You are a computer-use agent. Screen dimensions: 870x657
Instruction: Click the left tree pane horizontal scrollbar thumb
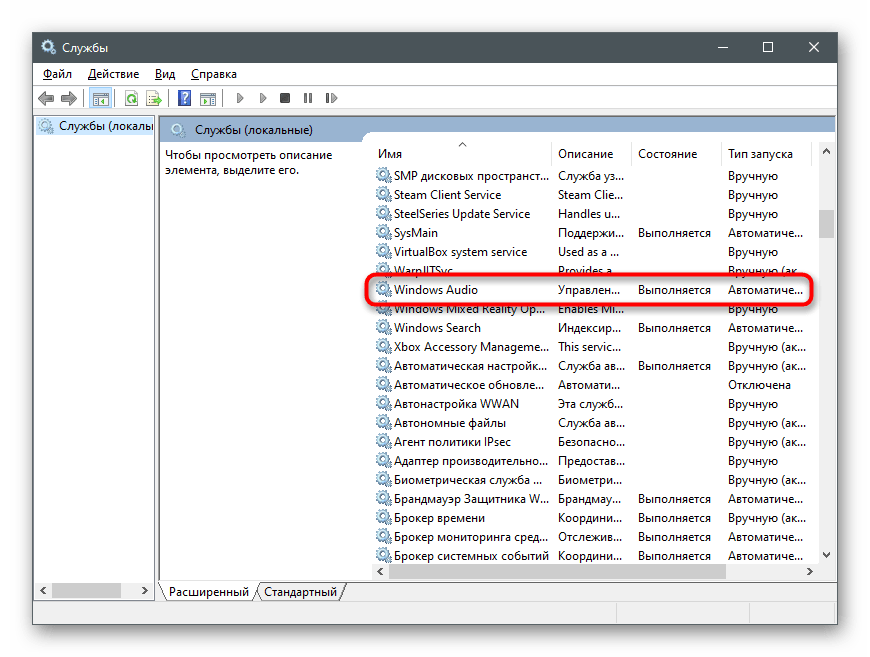tap(87, 591)
